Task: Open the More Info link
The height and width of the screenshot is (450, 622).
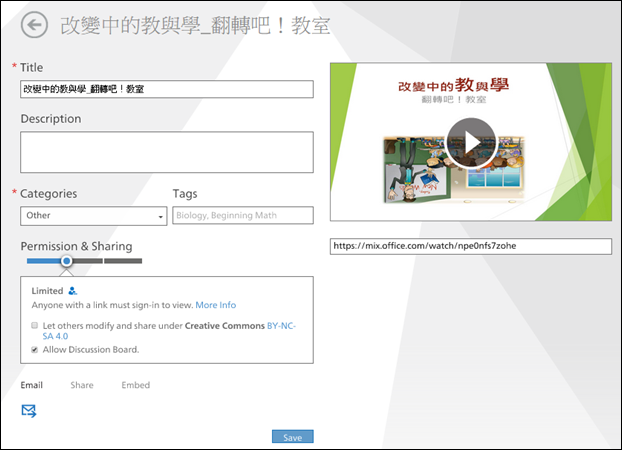Action: point(216,305)
